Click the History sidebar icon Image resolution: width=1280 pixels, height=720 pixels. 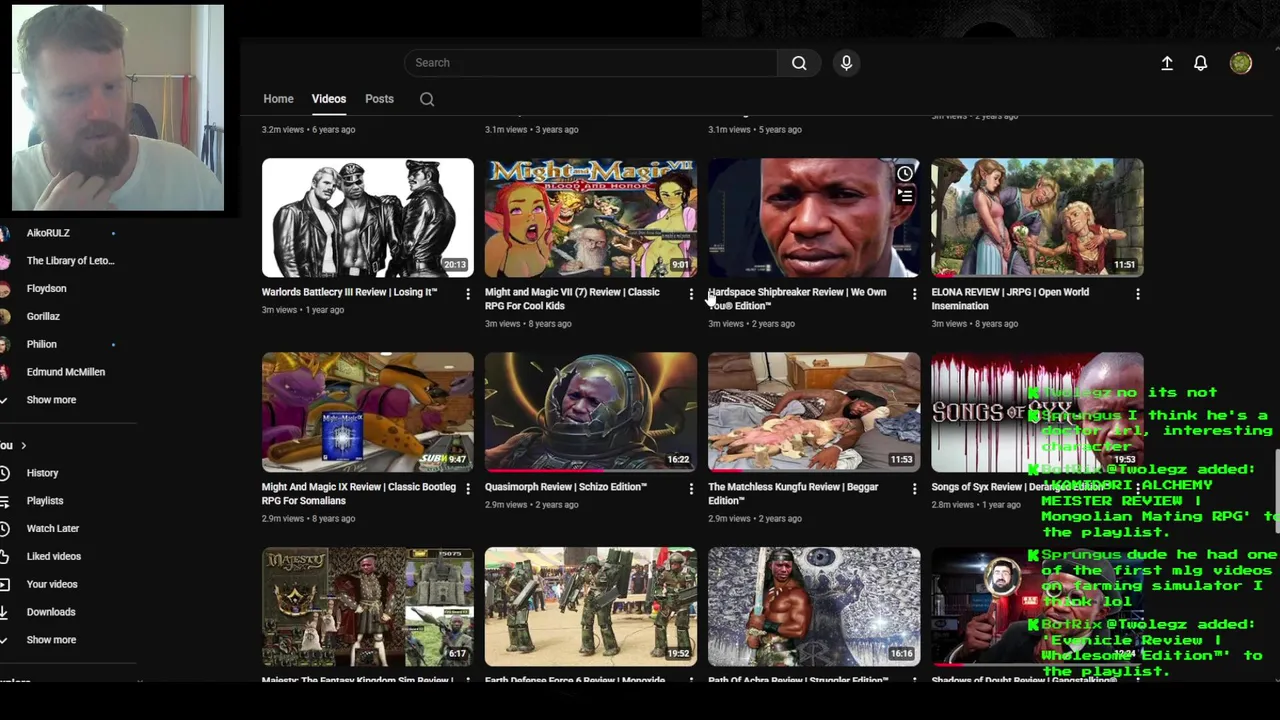(5, 473)
